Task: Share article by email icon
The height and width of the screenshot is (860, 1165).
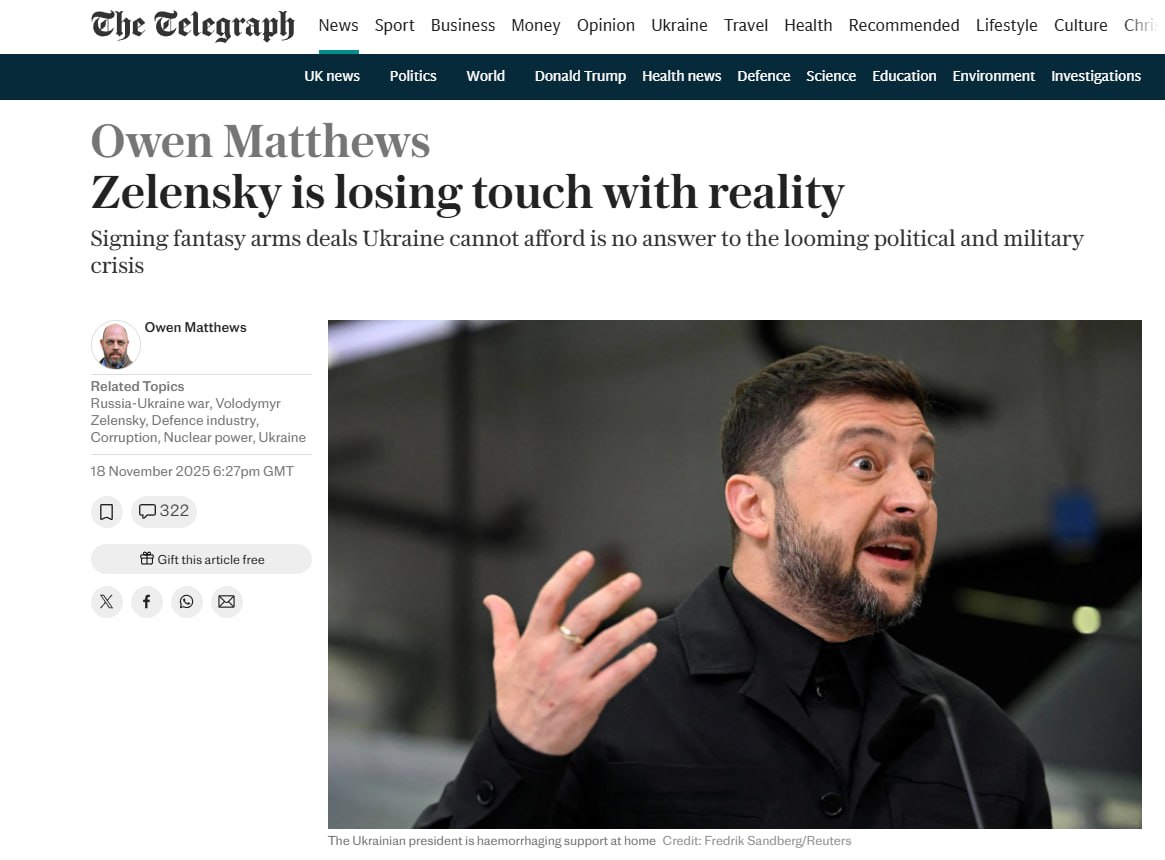Action: pyautogui.click(x=227, y=601)
